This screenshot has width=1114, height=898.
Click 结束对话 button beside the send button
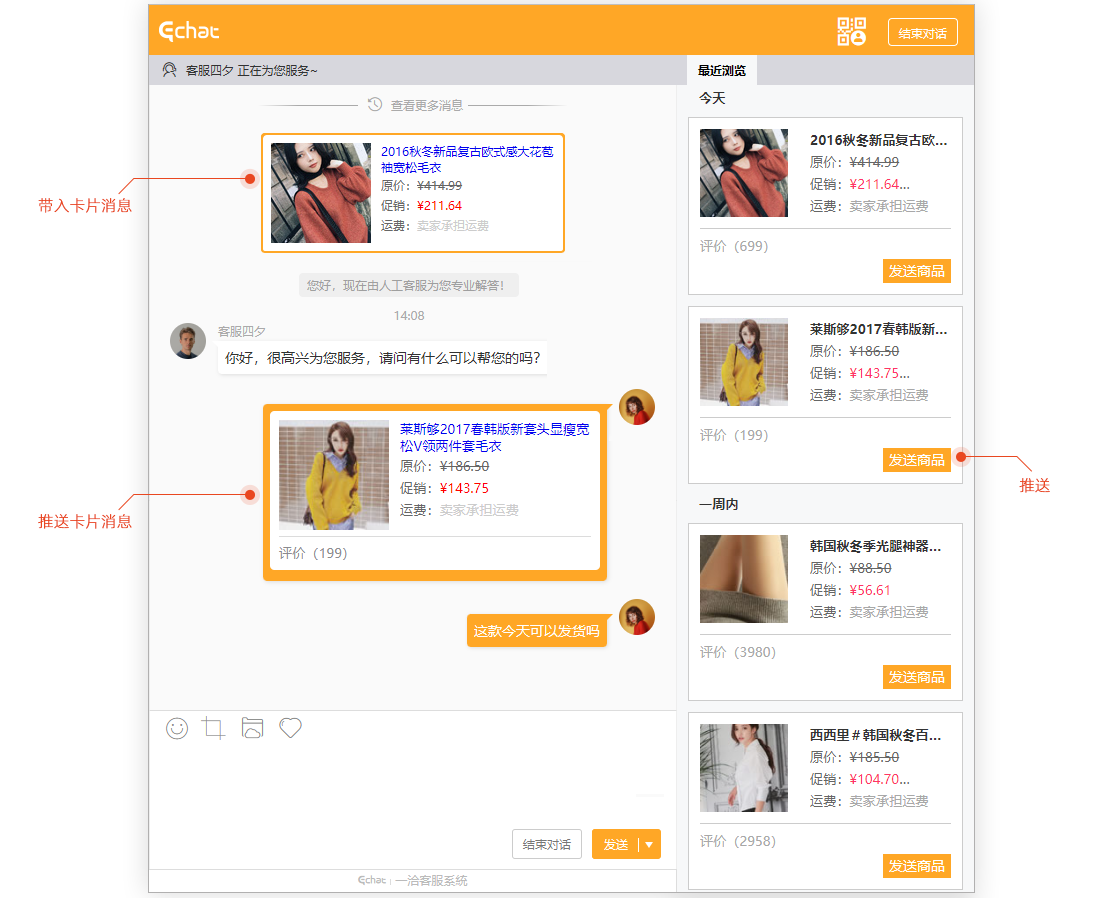[546, 844]
